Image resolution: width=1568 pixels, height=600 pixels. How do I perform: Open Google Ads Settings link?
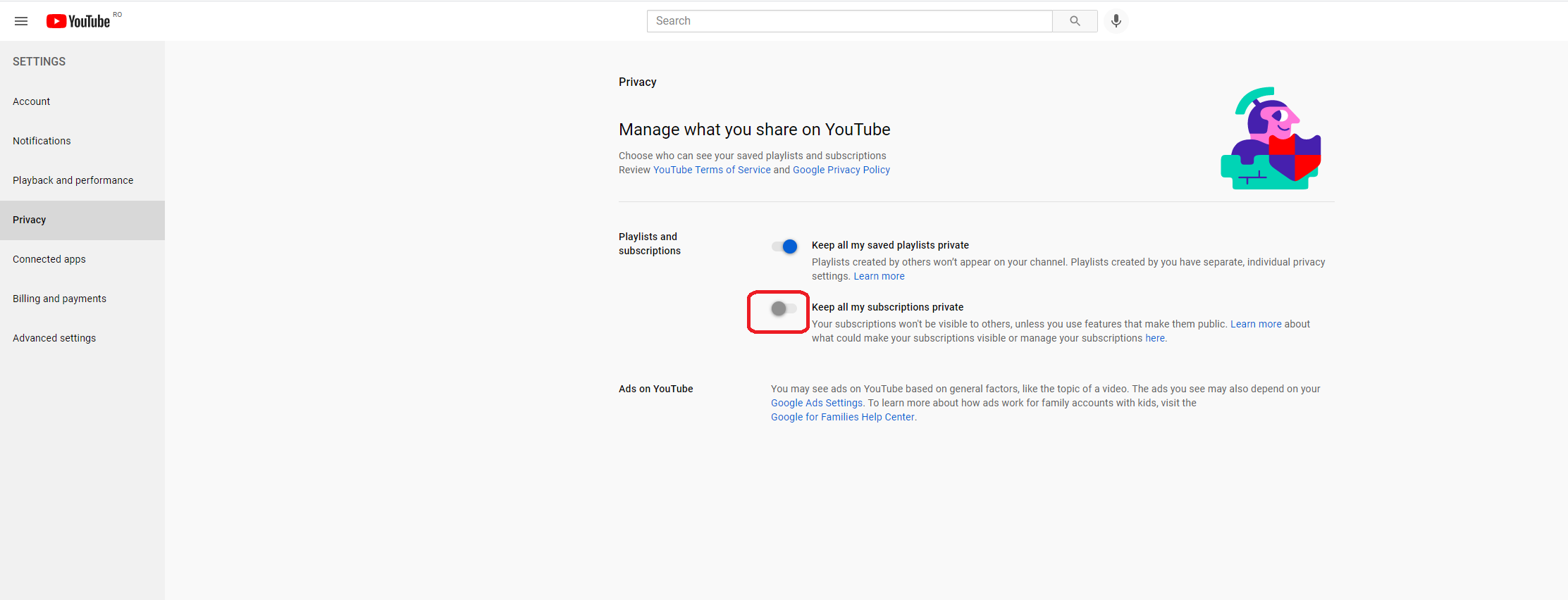click(x=816, y=403)
